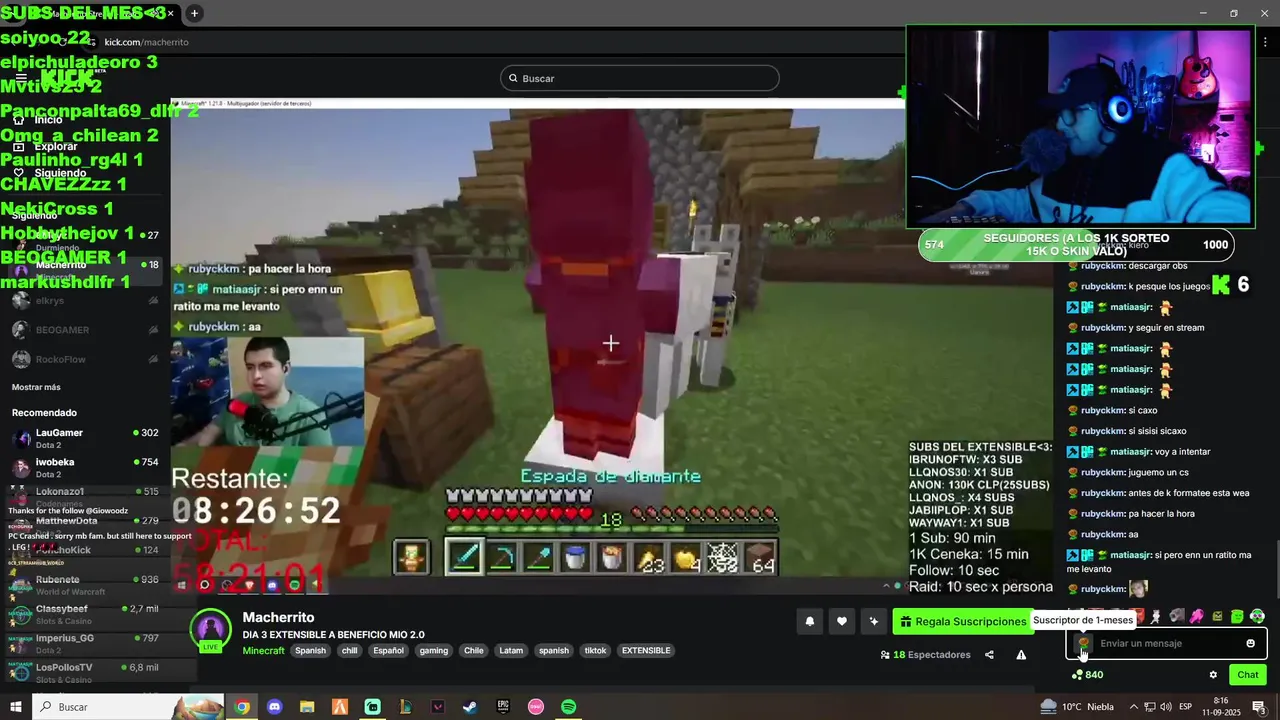This screenshot has width=1280, height=720.
Task: Open offline channel BEOGAMER in sidebar
Action: point(85,330)
